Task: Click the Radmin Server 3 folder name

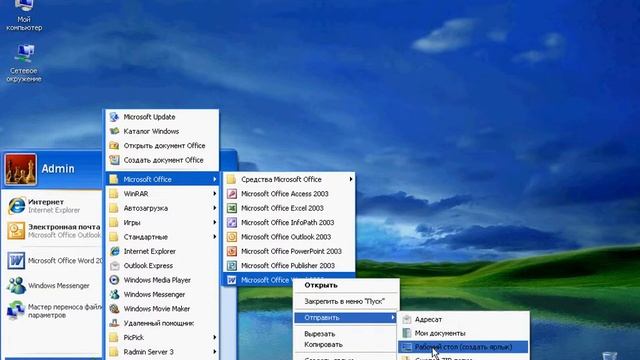Action: click(149, 352)
